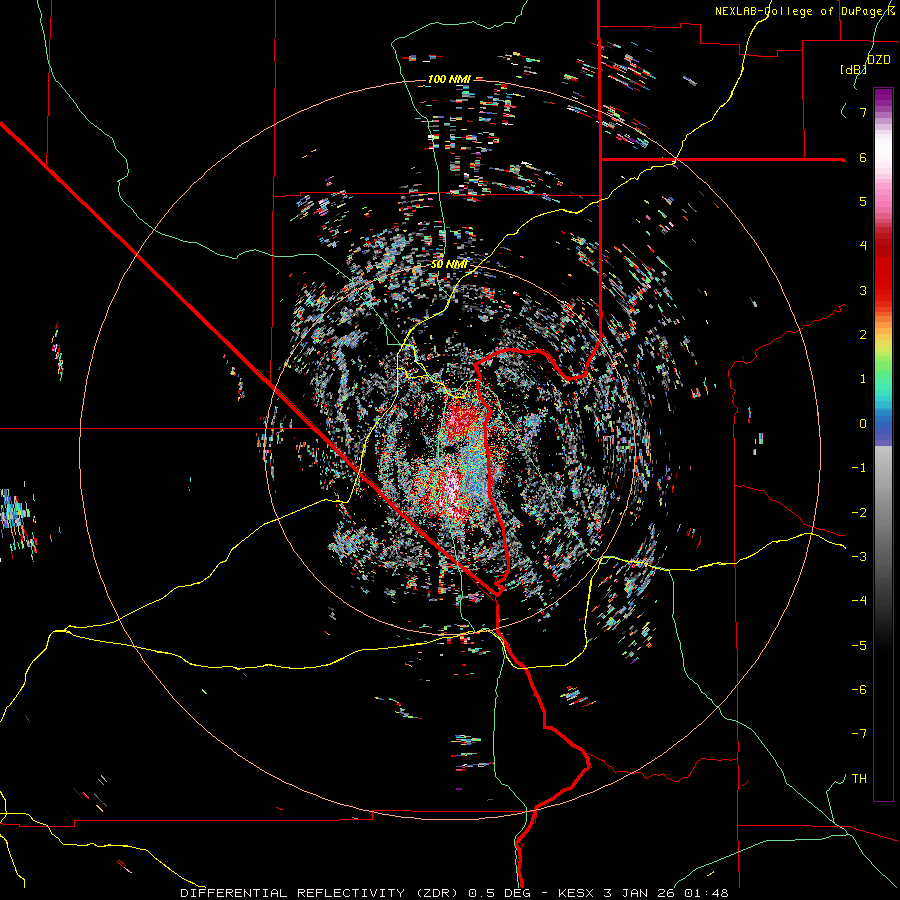
Task: Click the 4 dB scale value
Action: [x=863, y=246]
